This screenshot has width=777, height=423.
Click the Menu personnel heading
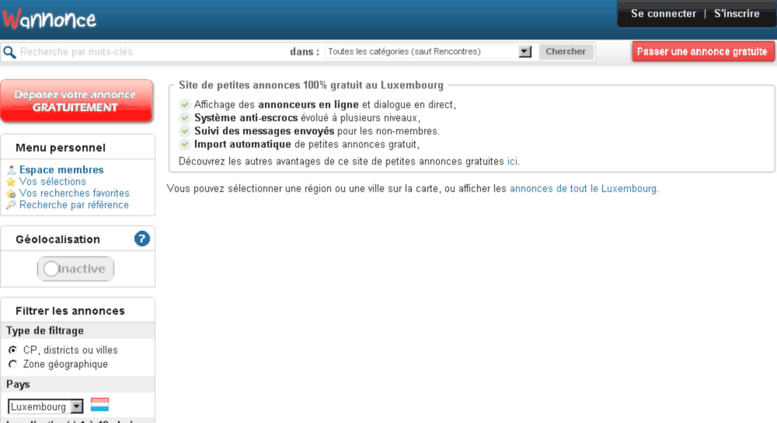coord(60,148)
